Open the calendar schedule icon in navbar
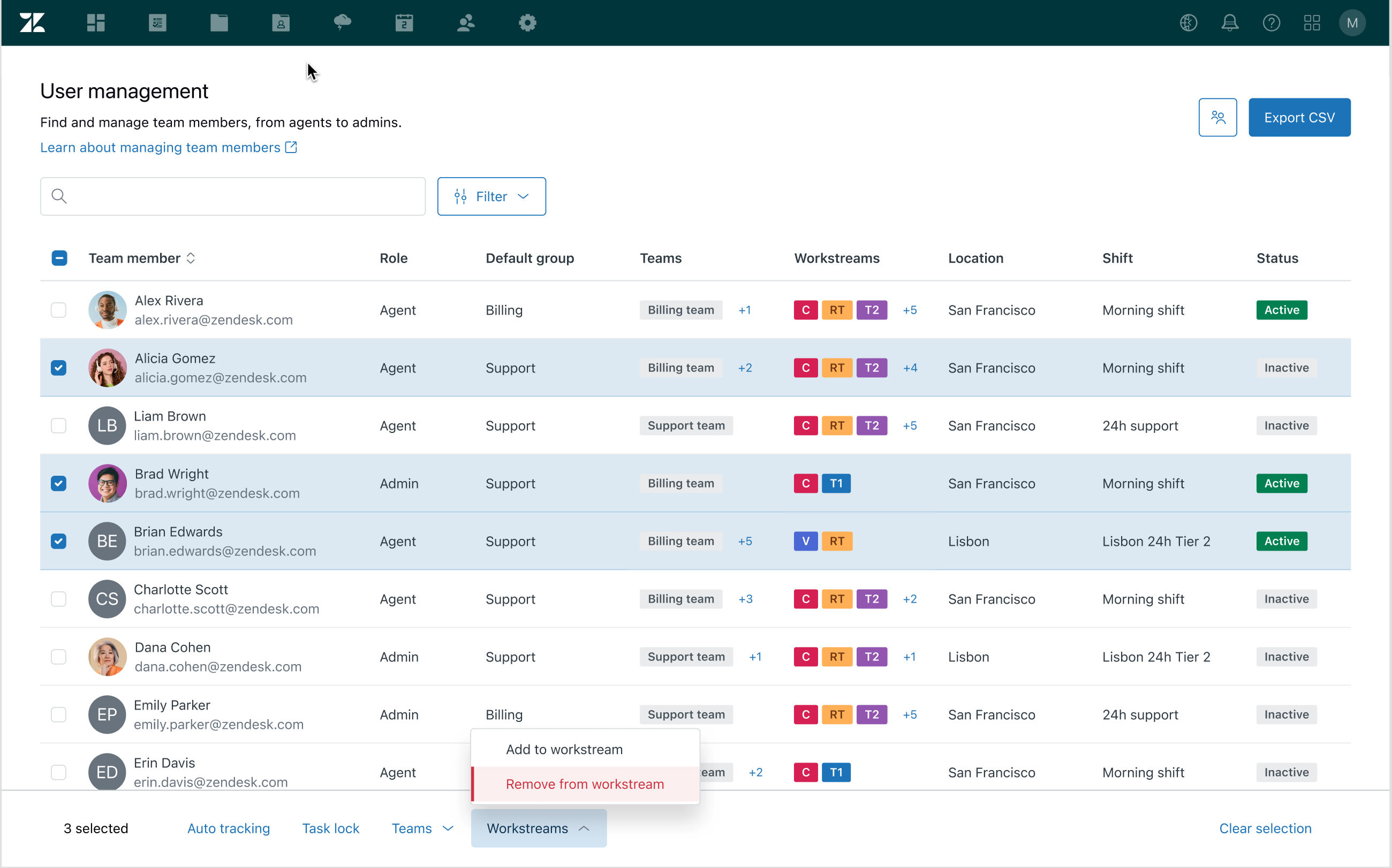The width and height of the screenshot is (1392, 868). tap(404, 23)
